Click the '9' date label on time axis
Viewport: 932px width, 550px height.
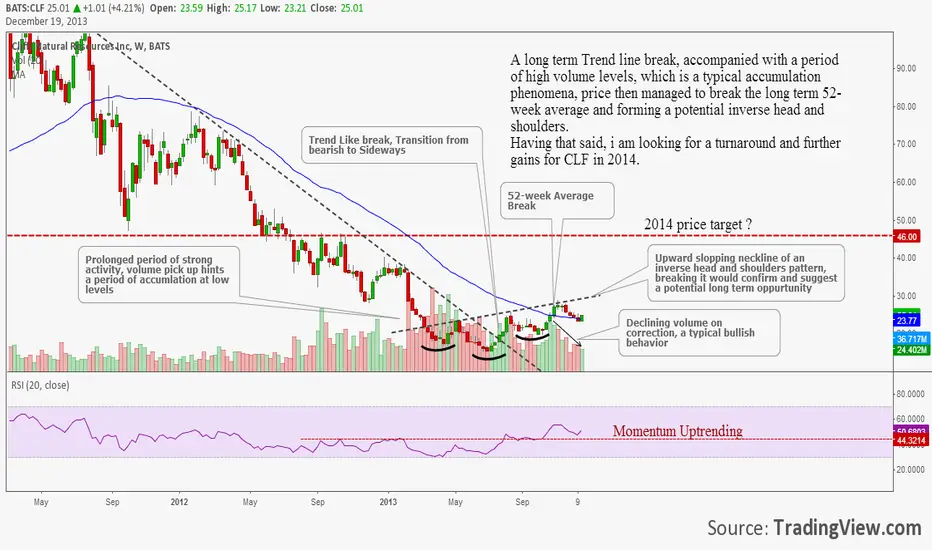[x=578, y=502]
